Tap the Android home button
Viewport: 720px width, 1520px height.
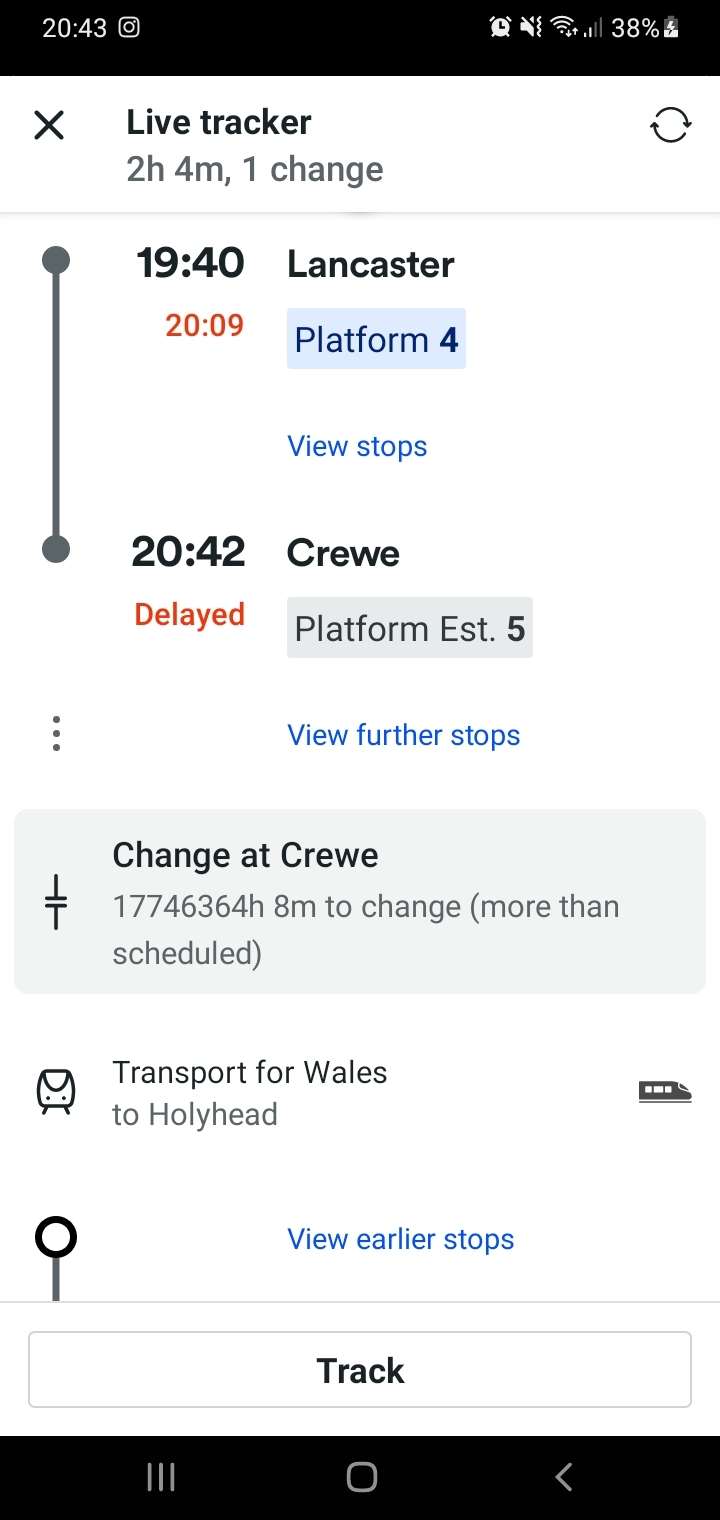pyautogui.click(x=361, y=1477)
